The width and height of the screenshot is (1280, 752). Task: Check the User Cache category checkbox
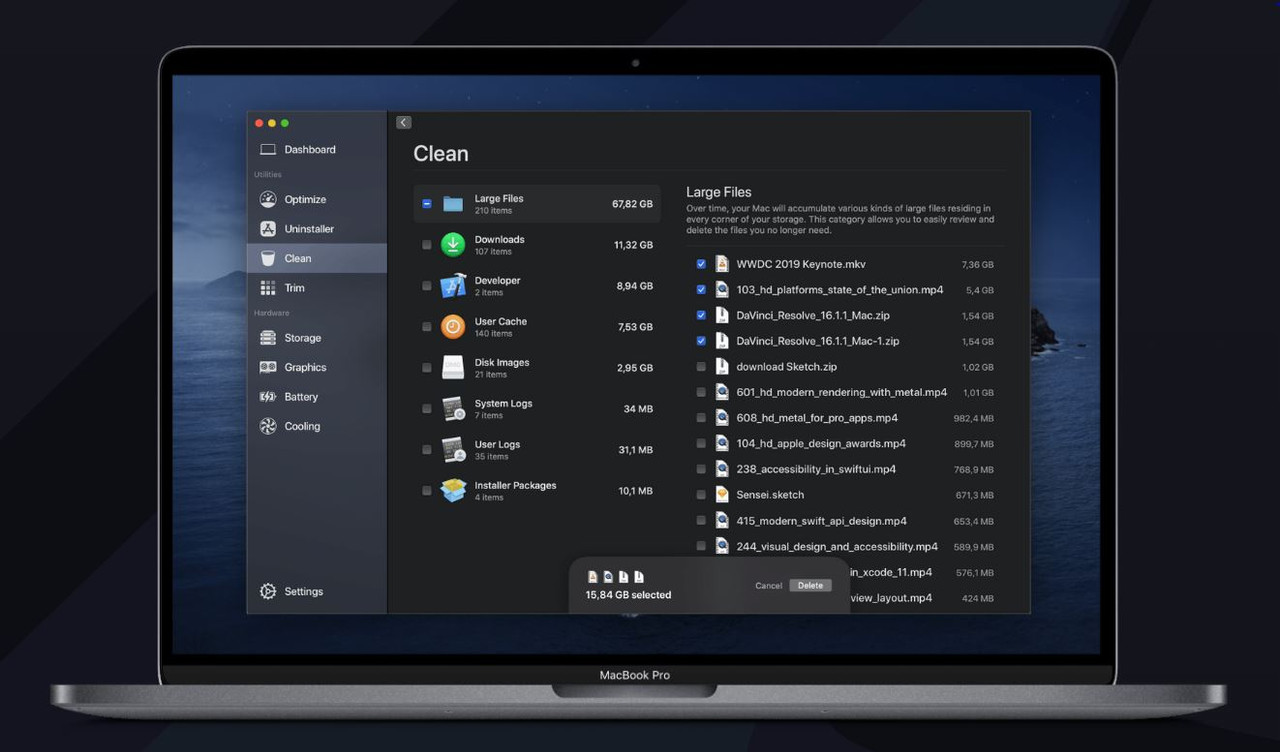pyautogui.click(x=427, y=327)
